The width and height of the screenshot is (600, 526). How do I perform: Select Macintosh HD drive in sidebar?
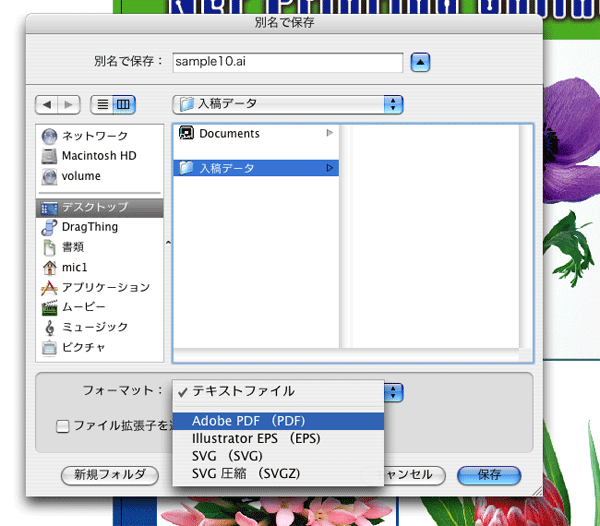tap(98, 156)
